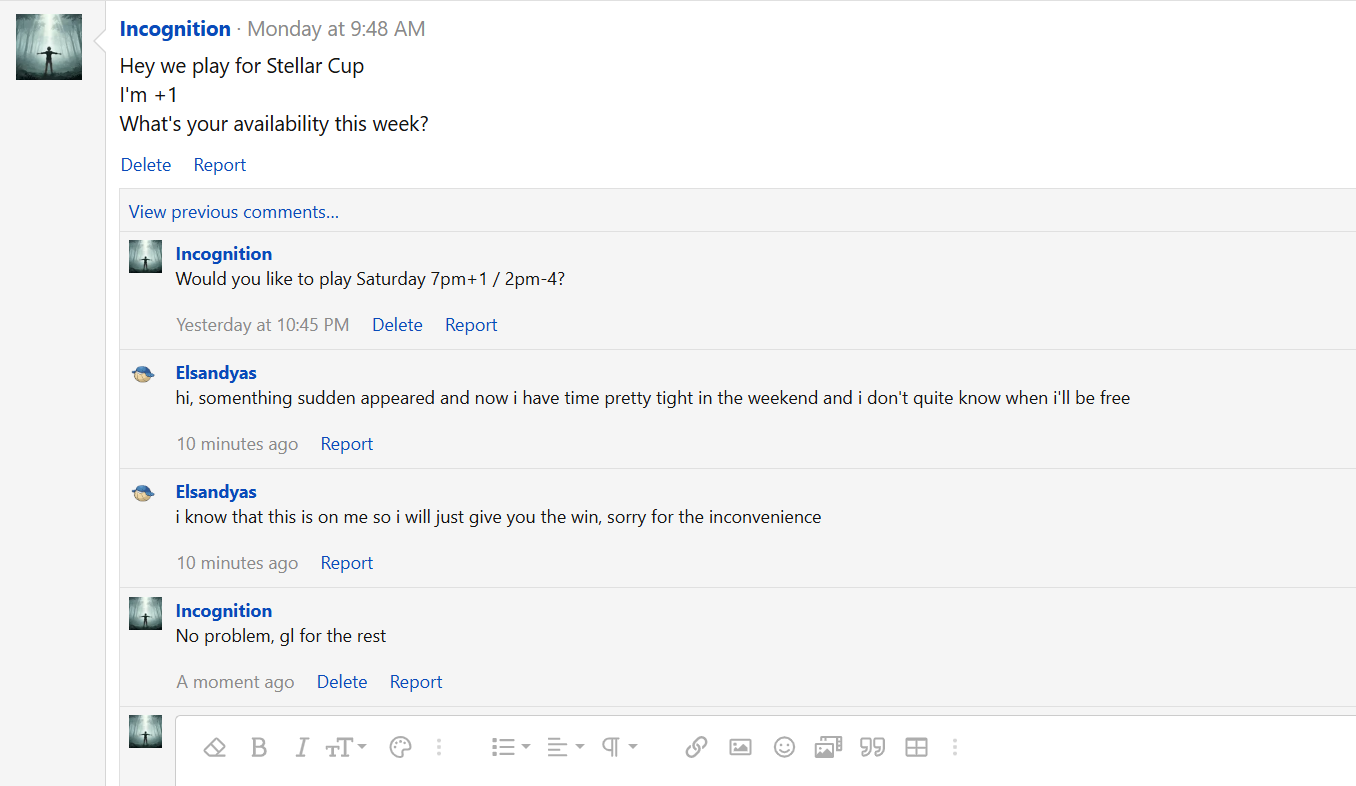Delete the 'No problem, gl' comment
The image size is (1356, 786).
[x=342, y=682]
